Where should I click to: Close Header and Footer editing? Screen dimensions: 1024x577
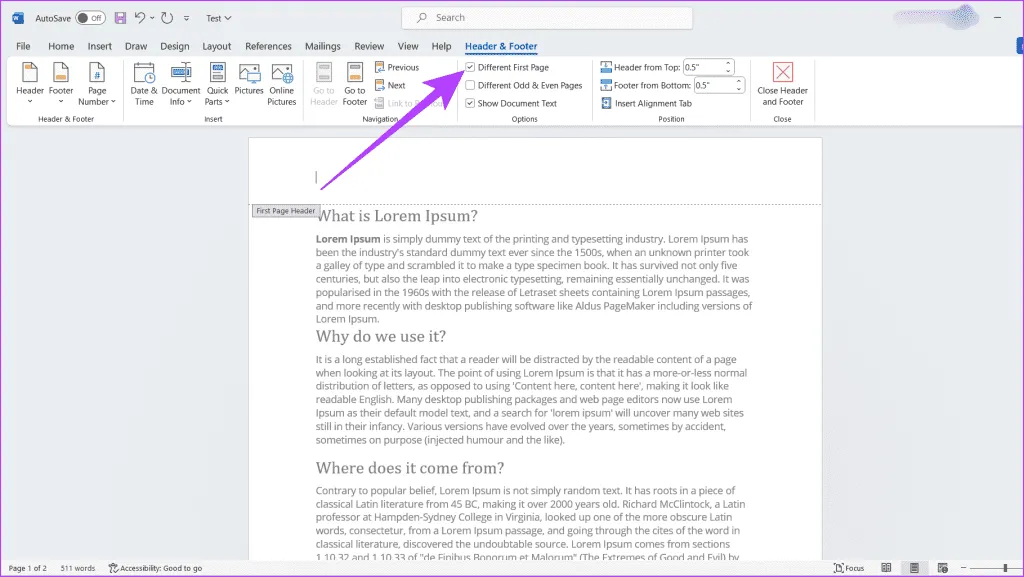click(782, 82)
